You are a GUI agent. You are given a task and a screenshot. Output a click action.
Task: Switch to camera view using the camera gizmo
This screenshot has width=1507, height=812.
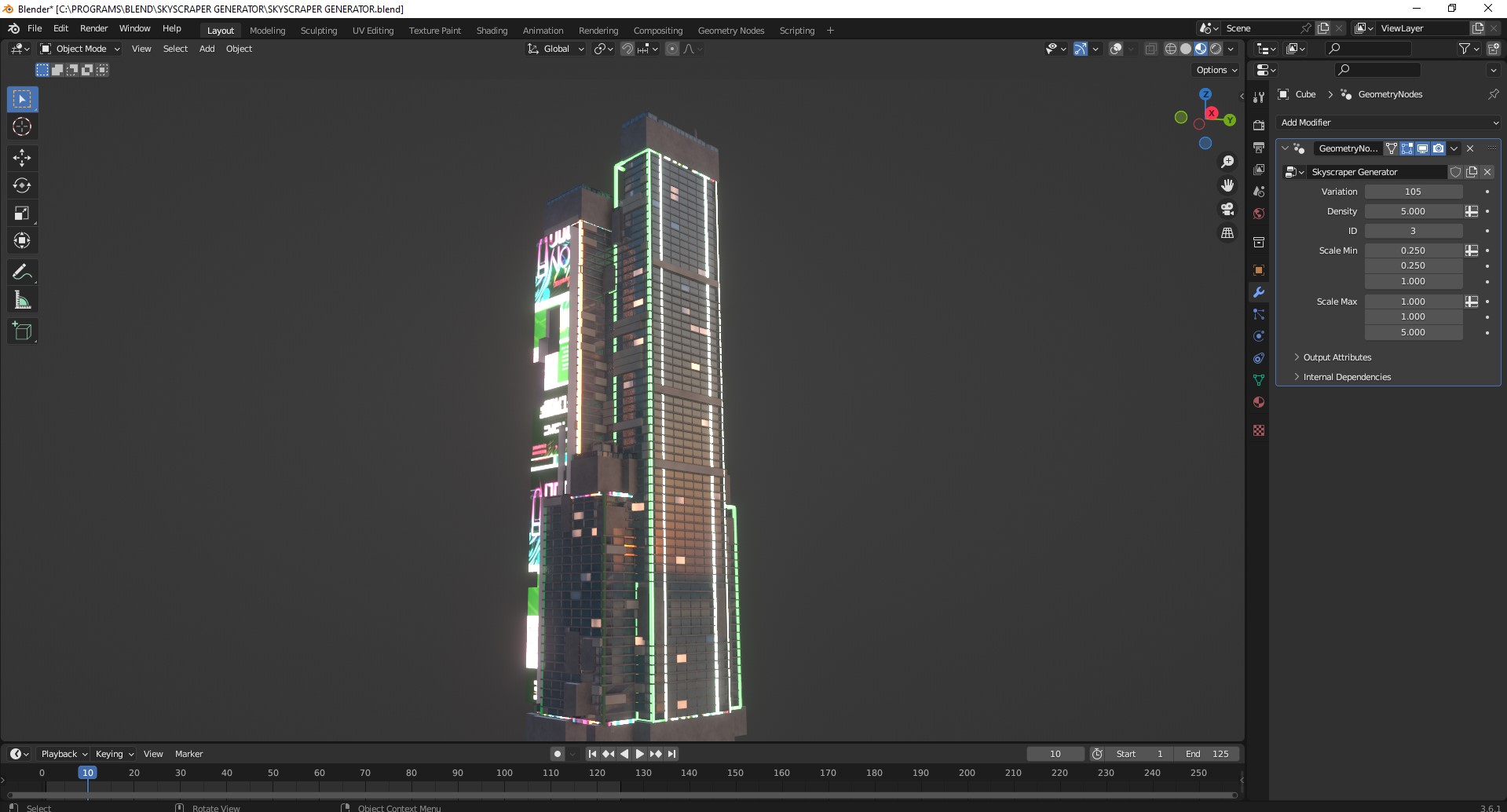(x=1227, y=208)
